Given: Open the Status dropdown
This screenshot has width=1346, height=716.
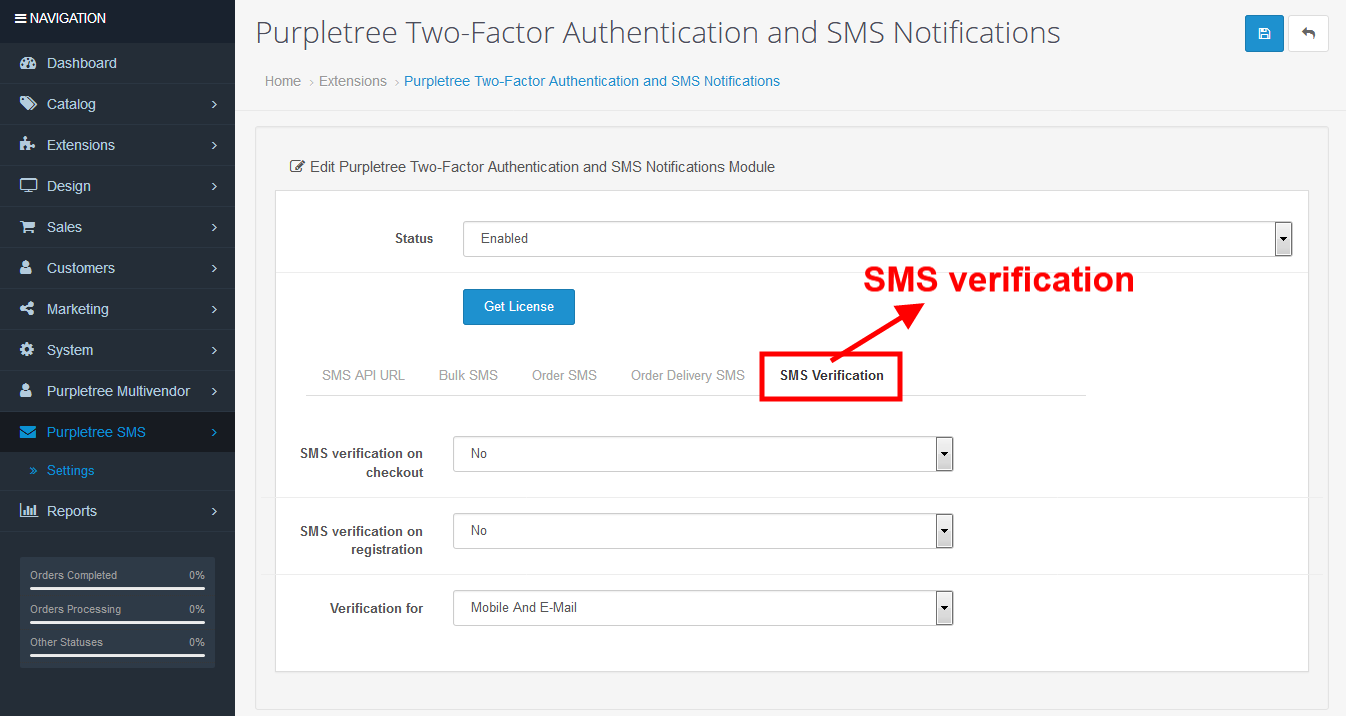Looking at the screenshot, I should click(x=877, y=239).
